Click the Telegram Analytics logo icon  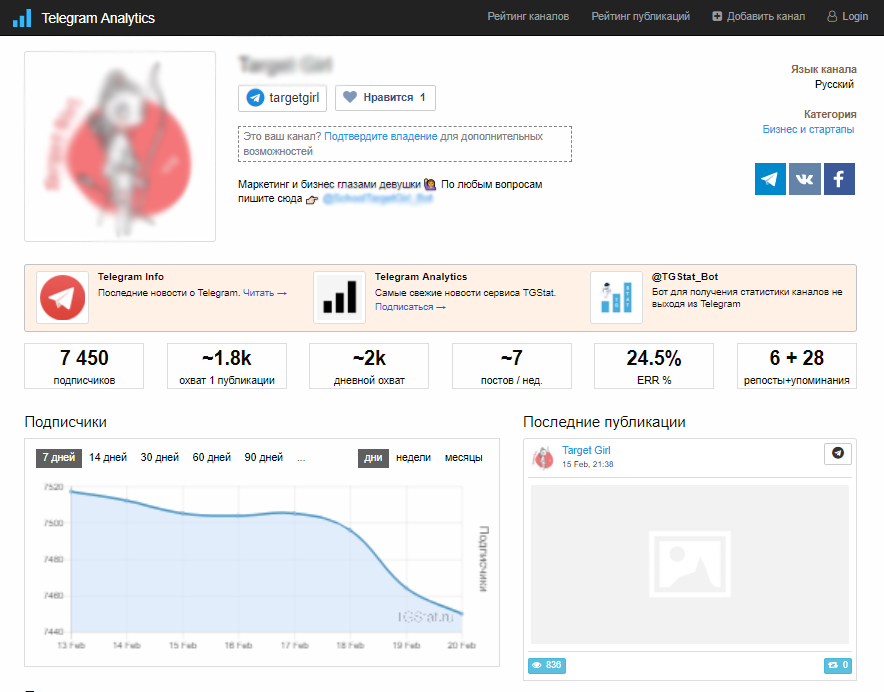click(21, 17)
